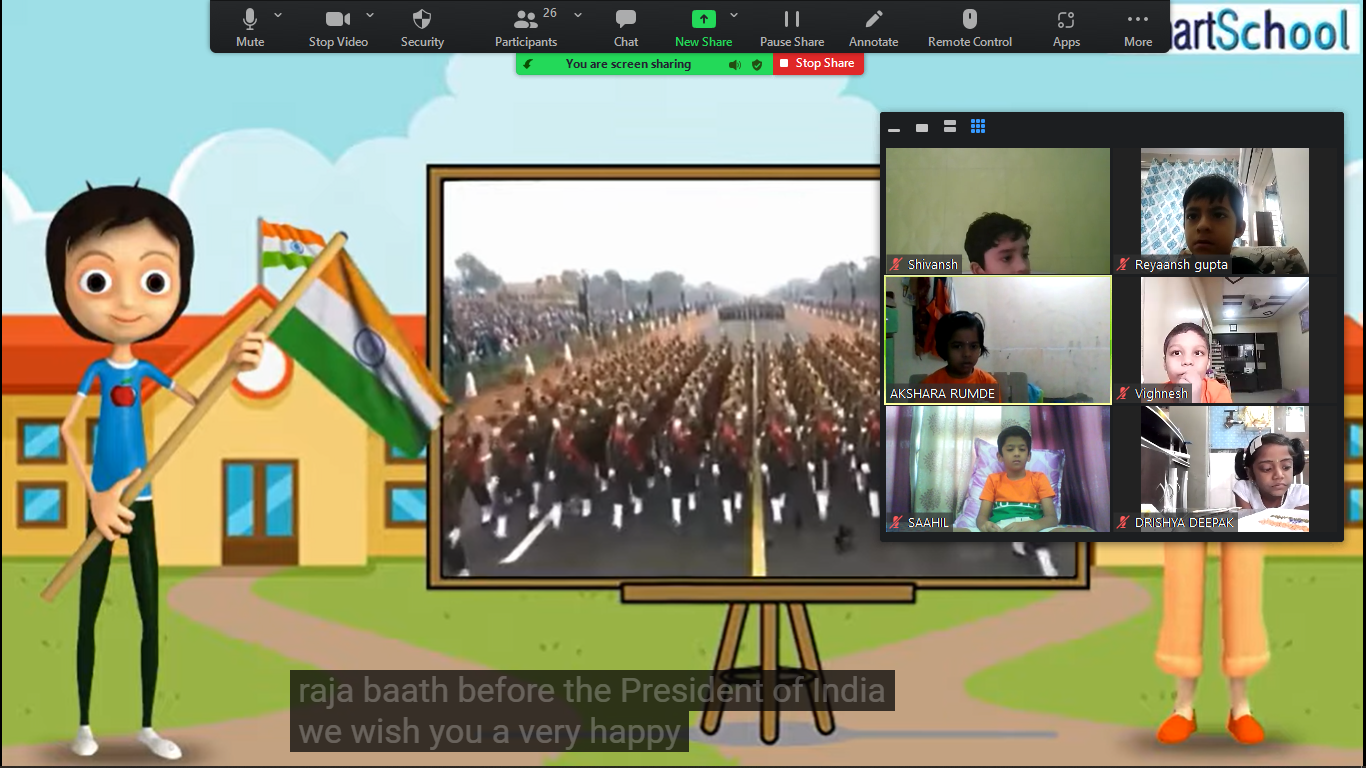
Task: Click the parade video on the easel board
Action: click(661, 378)
